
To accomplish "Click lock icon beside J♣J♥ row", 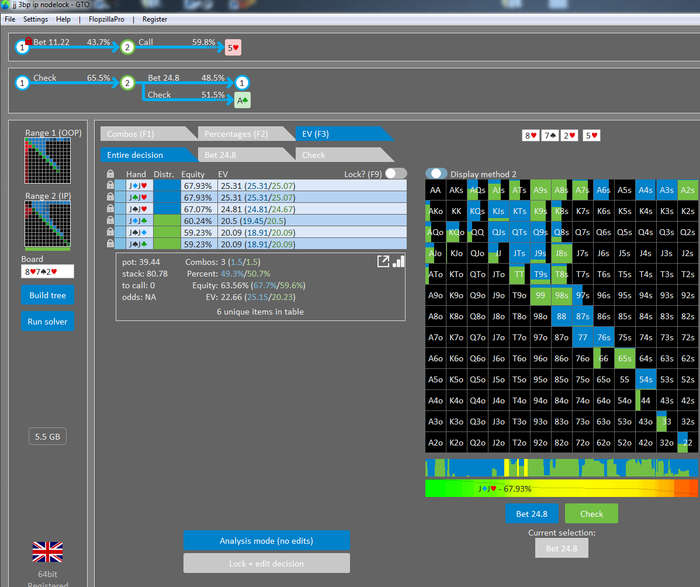I will click(x=110, y=197).
